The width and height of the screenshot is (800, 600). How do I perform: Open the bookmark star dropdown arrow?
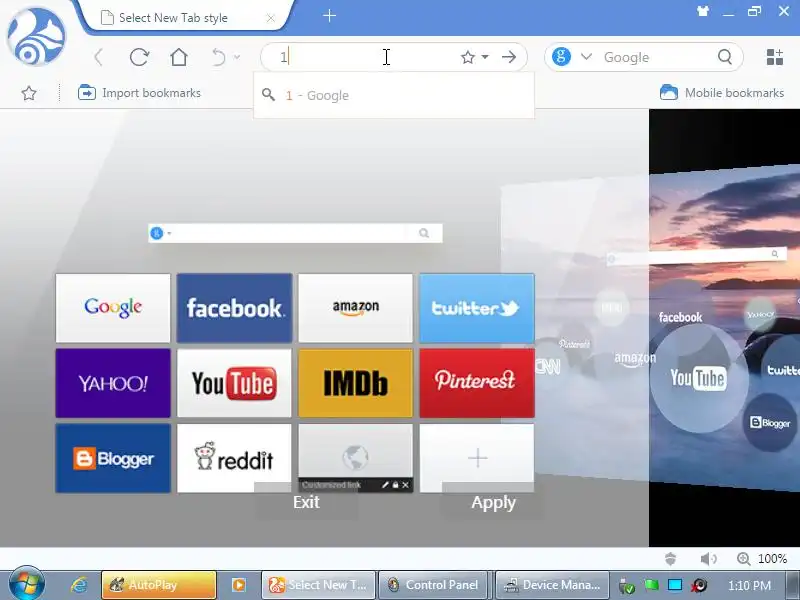pyautogui.click(x=485, y=57)
